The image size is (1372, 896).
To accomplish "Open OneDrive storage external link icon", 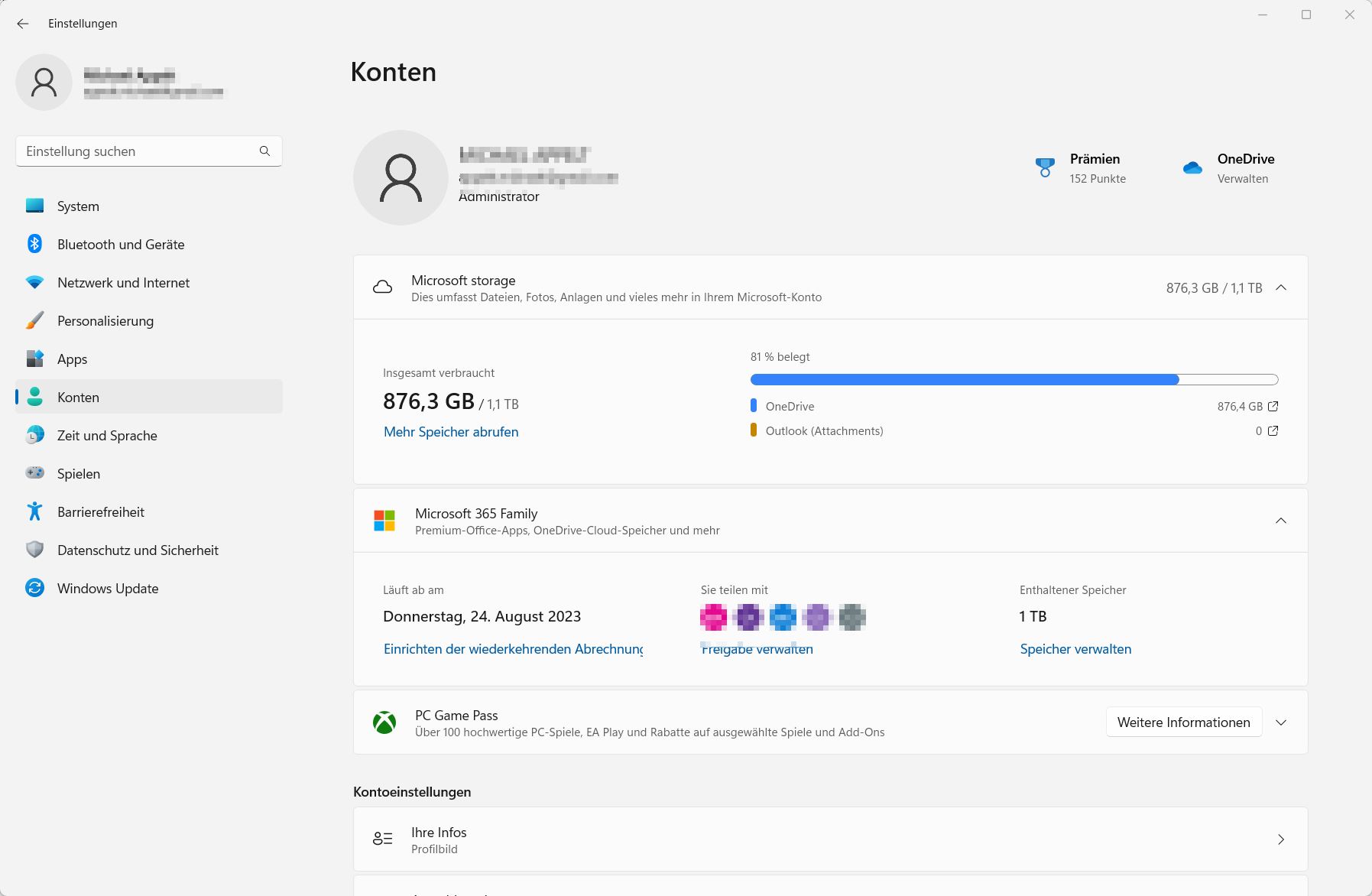I will [x=1273, y=407].
